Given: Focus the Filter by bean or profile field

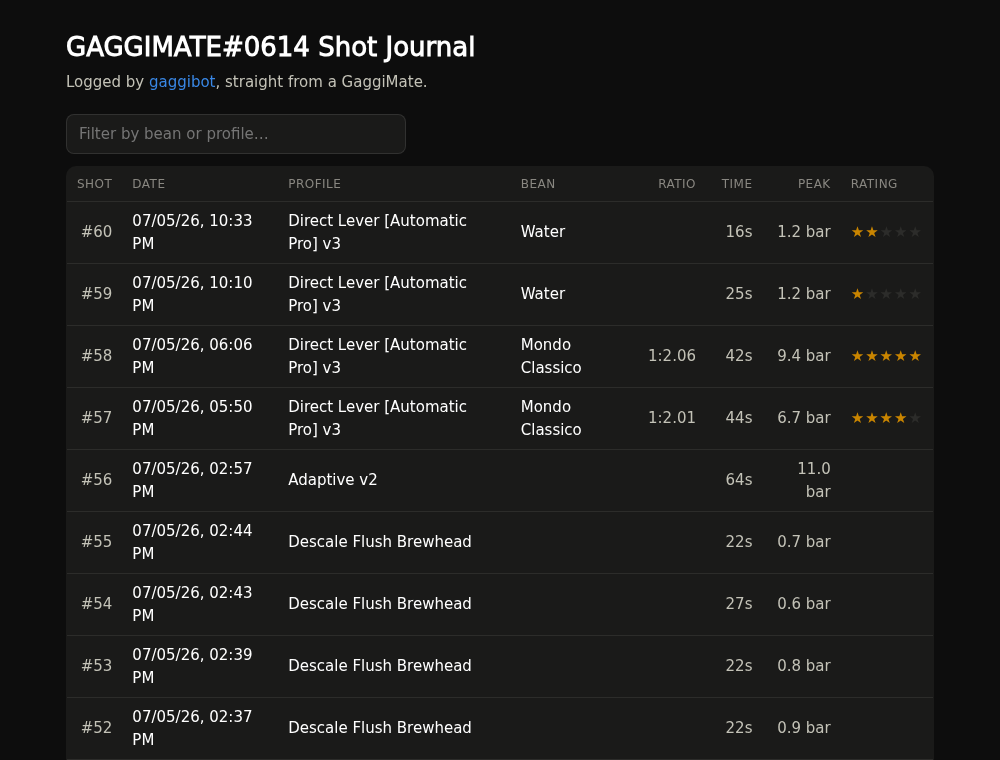Looking at the screenshot, I should click(x=236, y=134).
